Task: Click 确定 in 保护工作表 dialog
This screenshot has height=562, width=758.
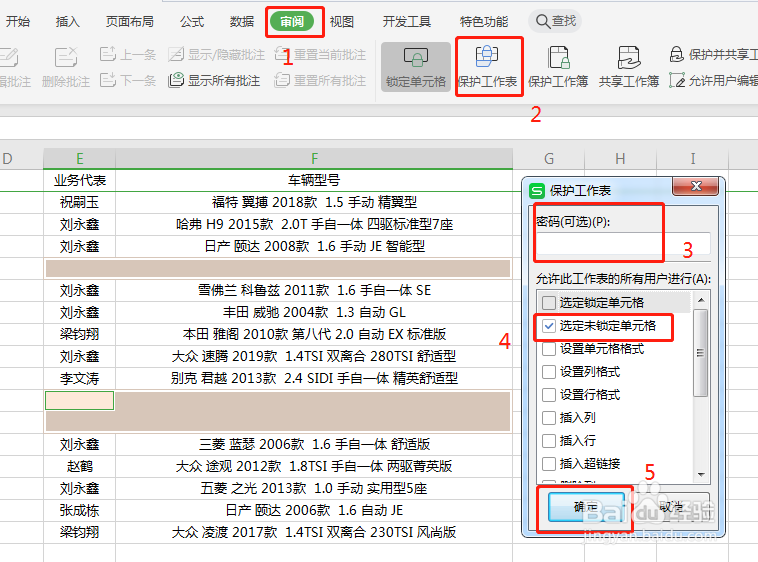Action: [x=586, y=507]
